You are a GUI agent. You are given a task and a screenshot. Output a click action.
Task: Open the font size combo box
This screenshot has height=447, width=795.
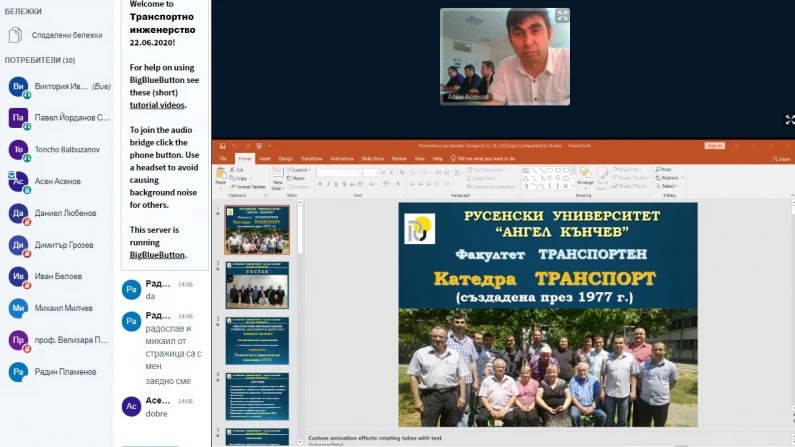[371, 173]
